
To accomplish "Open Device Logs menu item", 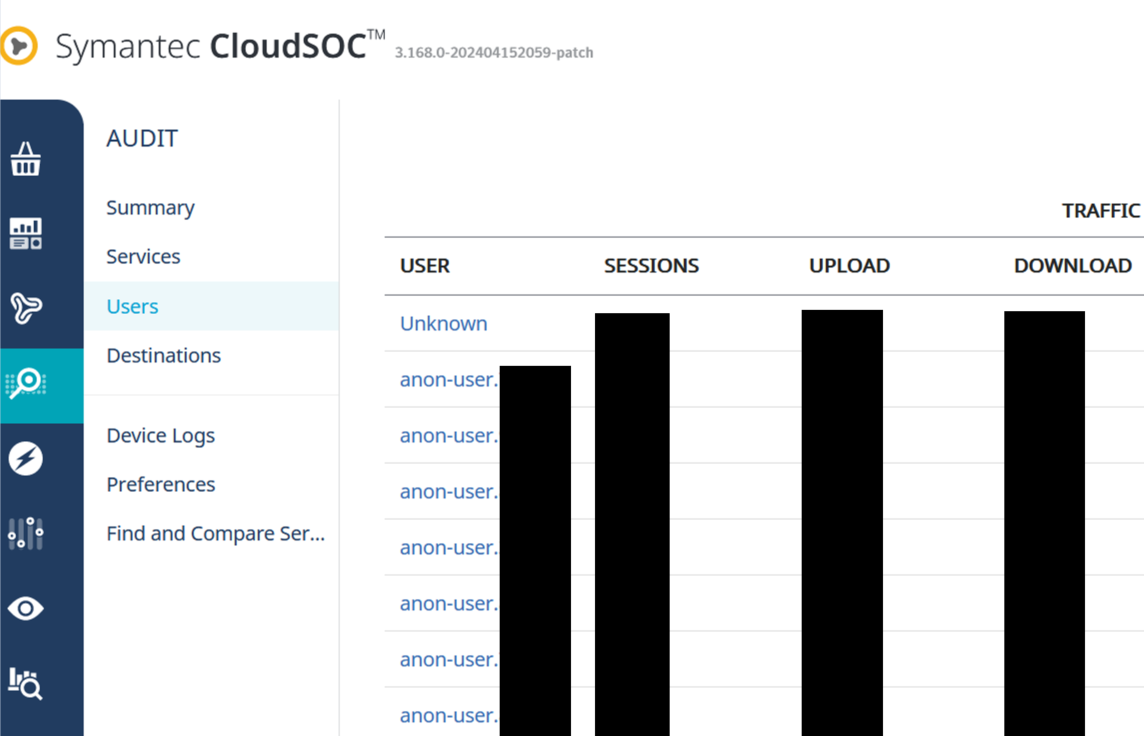I will [160, 436].
